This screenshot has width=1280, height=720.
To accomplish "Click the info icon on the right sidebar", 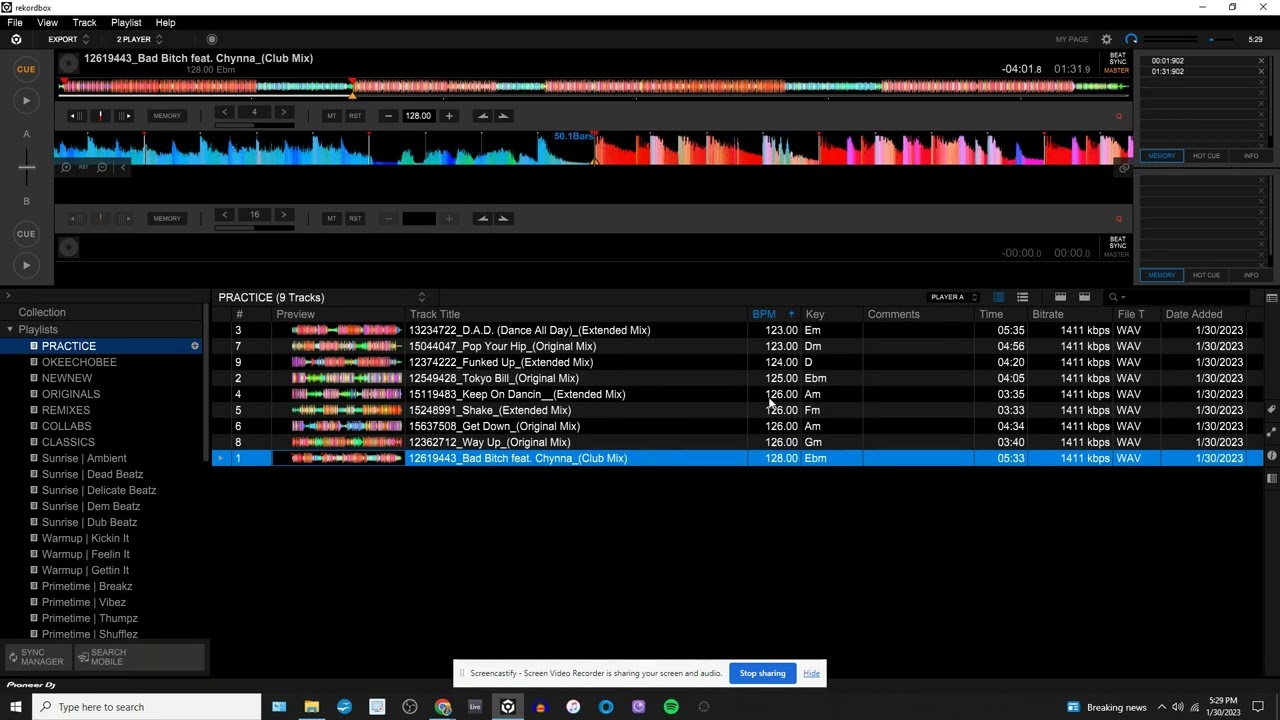I will [1272, 456].
